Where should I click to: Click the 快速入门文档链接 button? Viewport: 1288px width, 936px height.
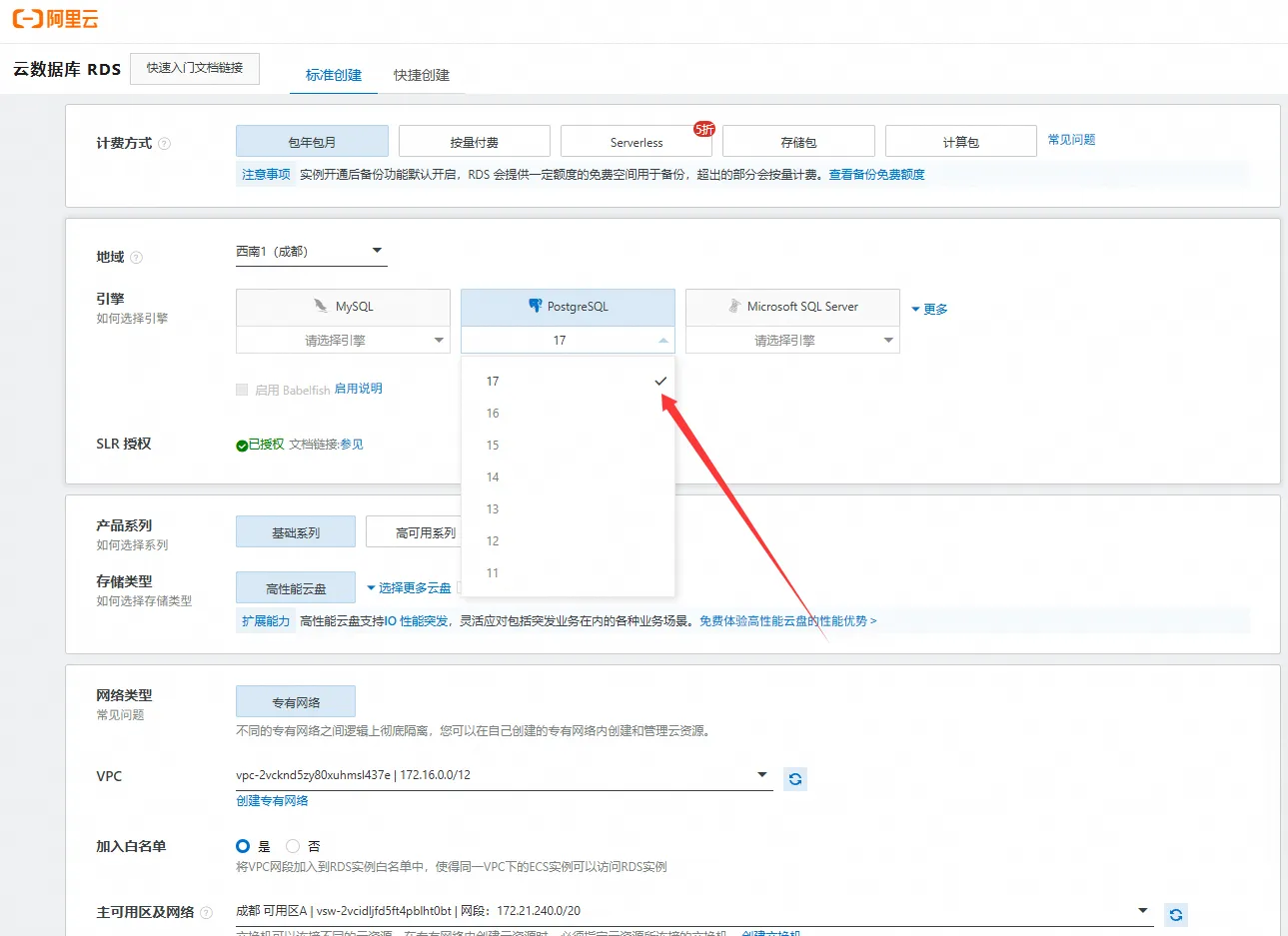coord(195,68)
